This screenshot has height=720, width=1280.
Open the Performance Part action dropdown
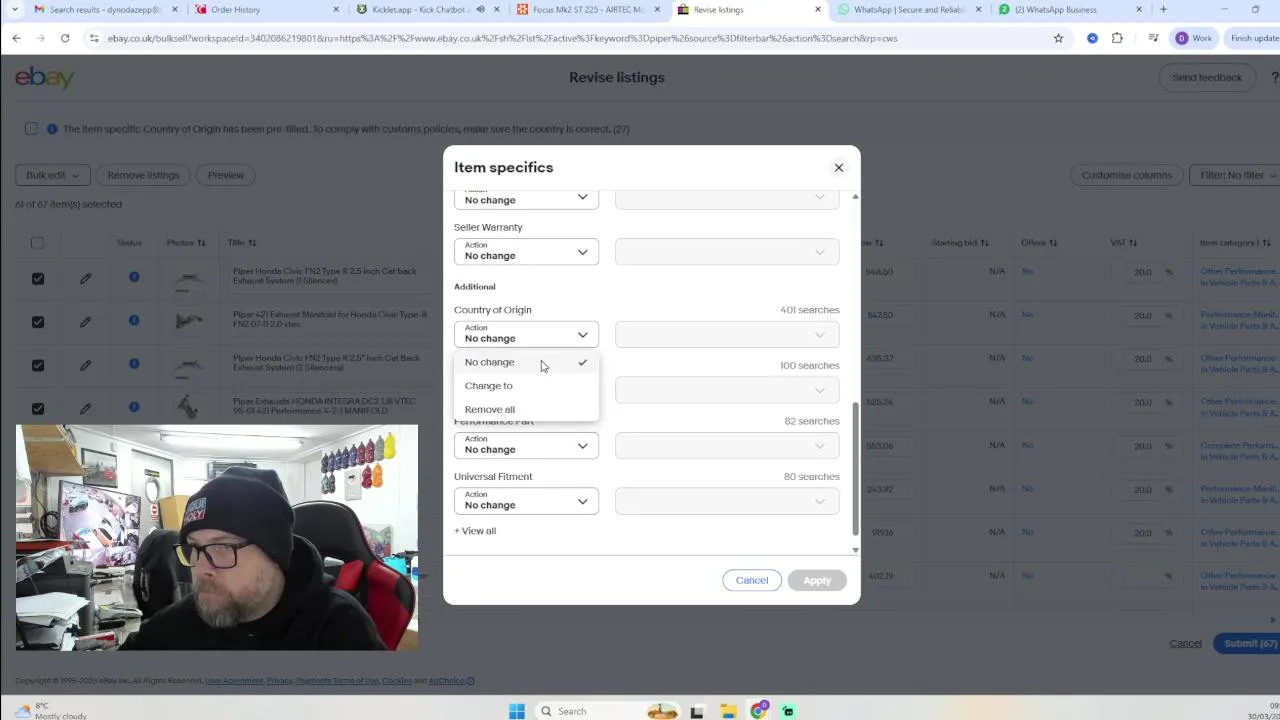526,445
